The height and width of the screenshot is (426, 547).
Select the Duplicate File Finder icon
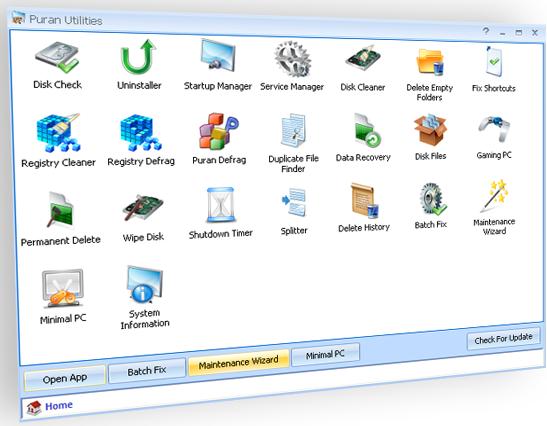click(293, 130)
